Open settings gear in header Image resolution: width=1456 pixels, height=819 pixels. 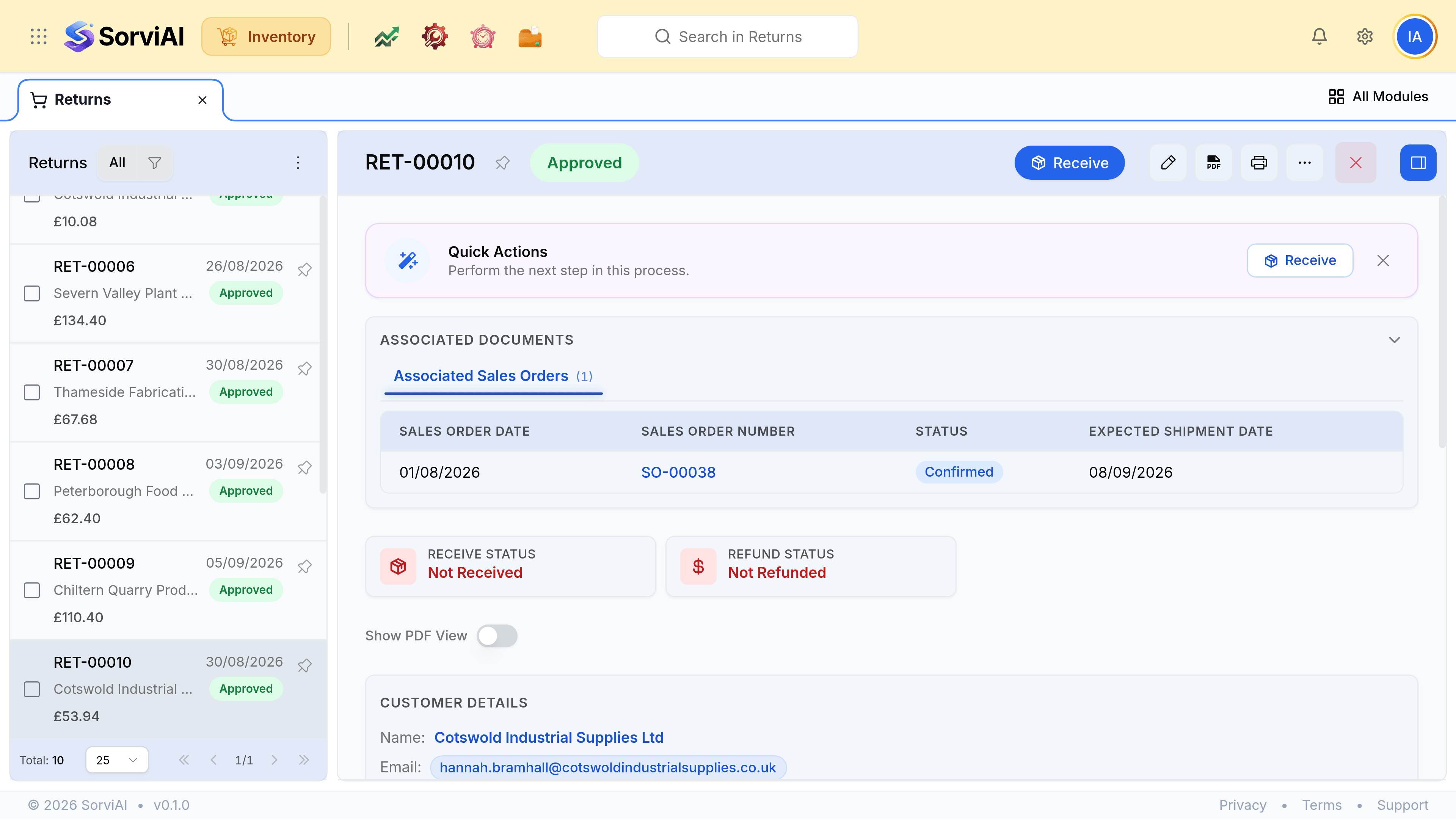coord(1365,37)
